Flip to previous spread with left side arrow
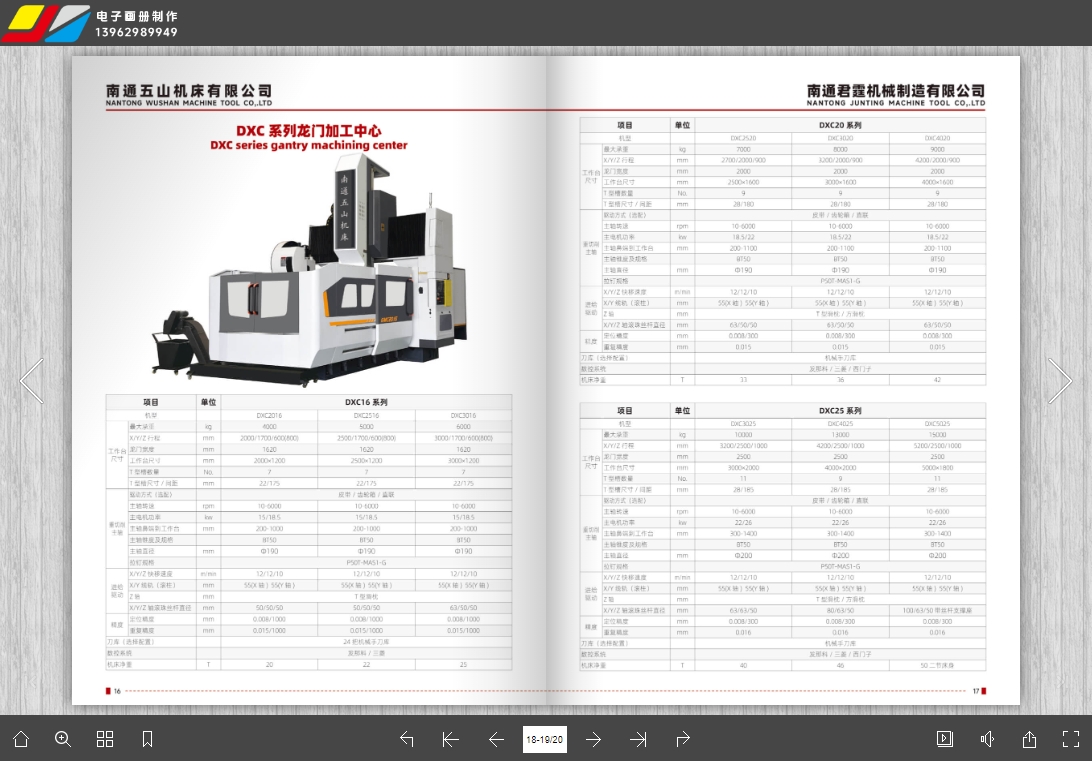This screenshot has height=761, width=1092. coord(32,380)
